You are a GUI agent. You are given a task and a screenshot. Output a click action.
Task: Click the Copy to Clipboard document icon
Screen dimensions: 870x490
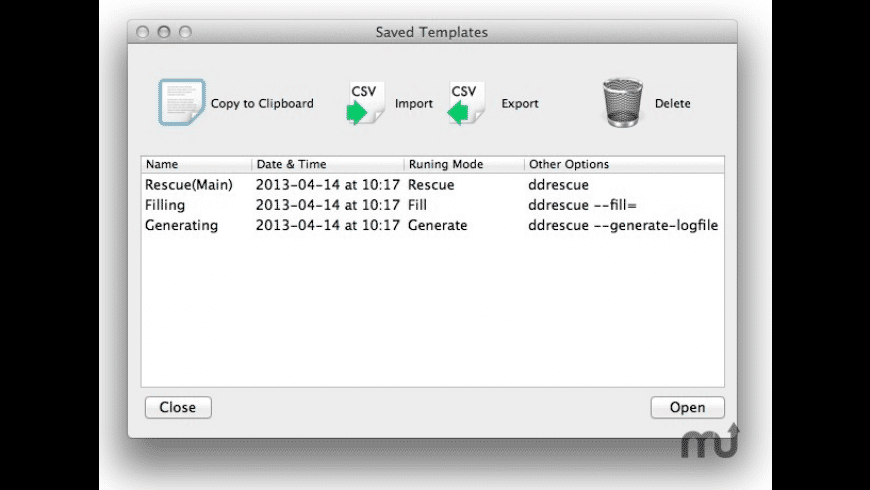coord(182,102)
